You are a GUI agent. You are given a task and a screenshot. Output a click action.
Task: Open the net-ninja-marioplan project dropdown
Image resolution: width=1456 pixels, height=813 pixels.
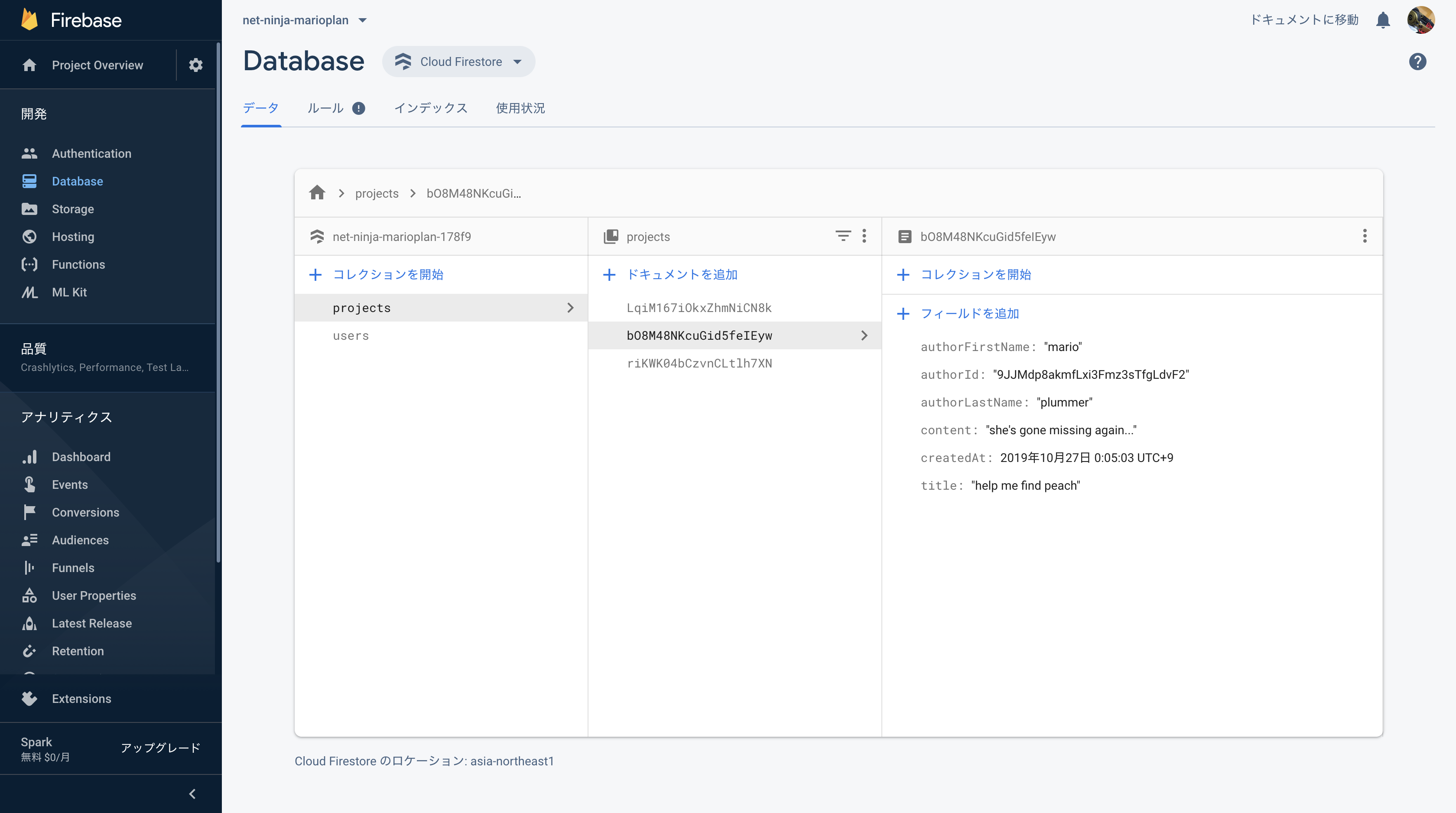305,20
